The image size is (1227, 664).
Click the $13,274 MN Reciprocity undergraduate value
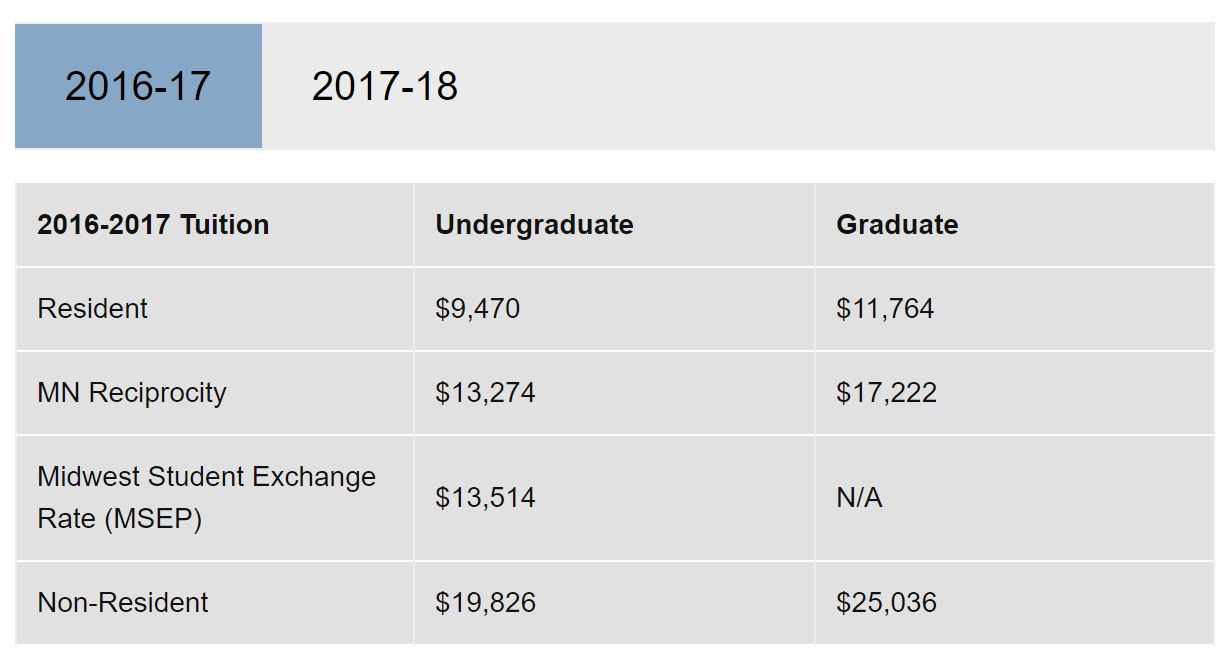pyautogui.click(x=485, y=393)
